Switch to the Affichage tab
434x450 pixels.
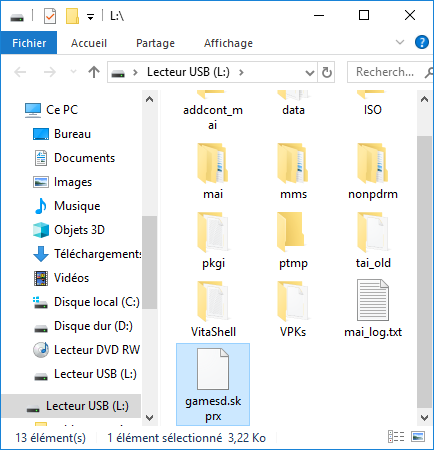coord(228,43)
